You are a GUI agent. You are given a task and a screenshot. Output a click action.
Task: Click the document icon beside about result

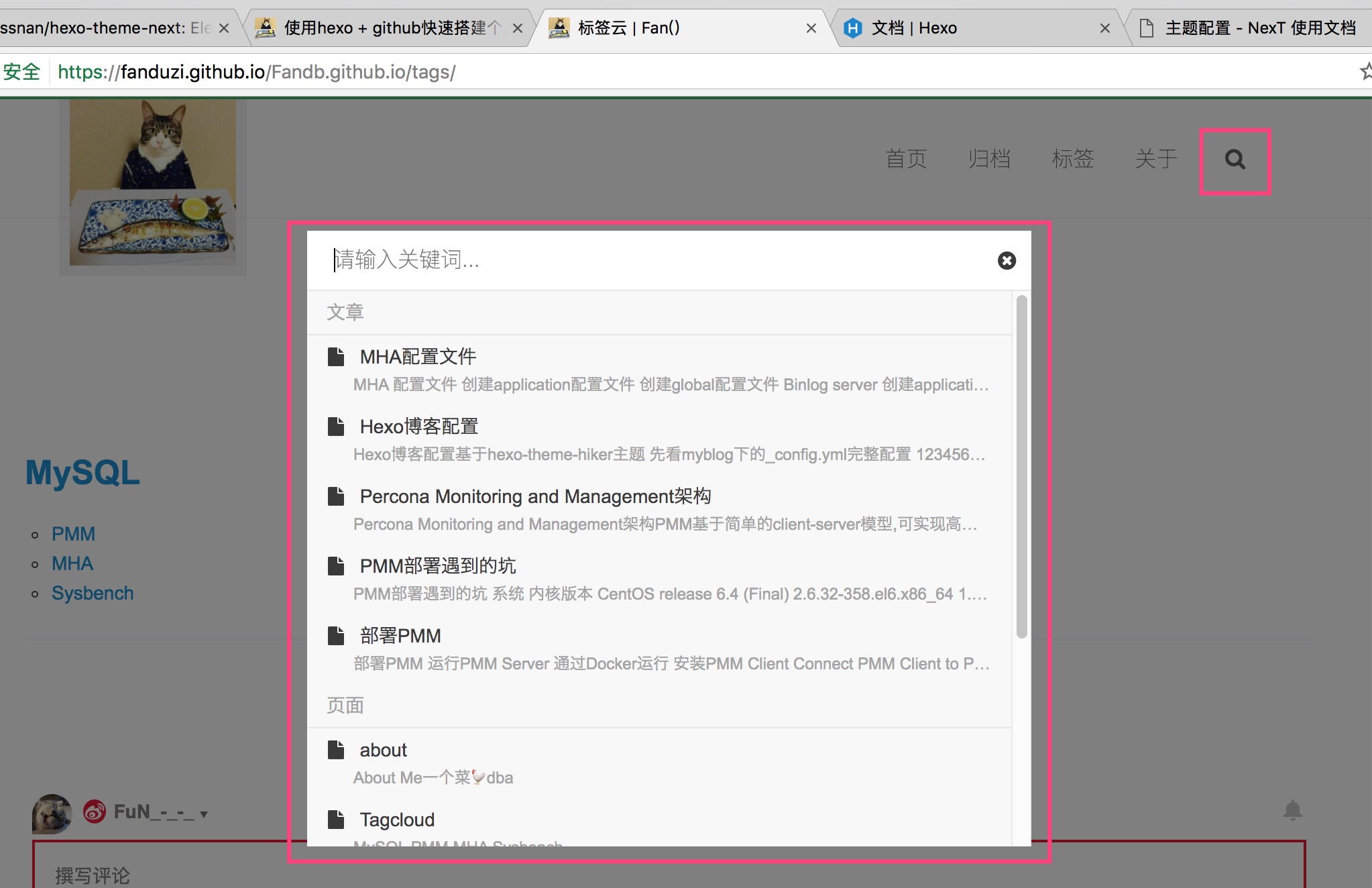(336, 749)
